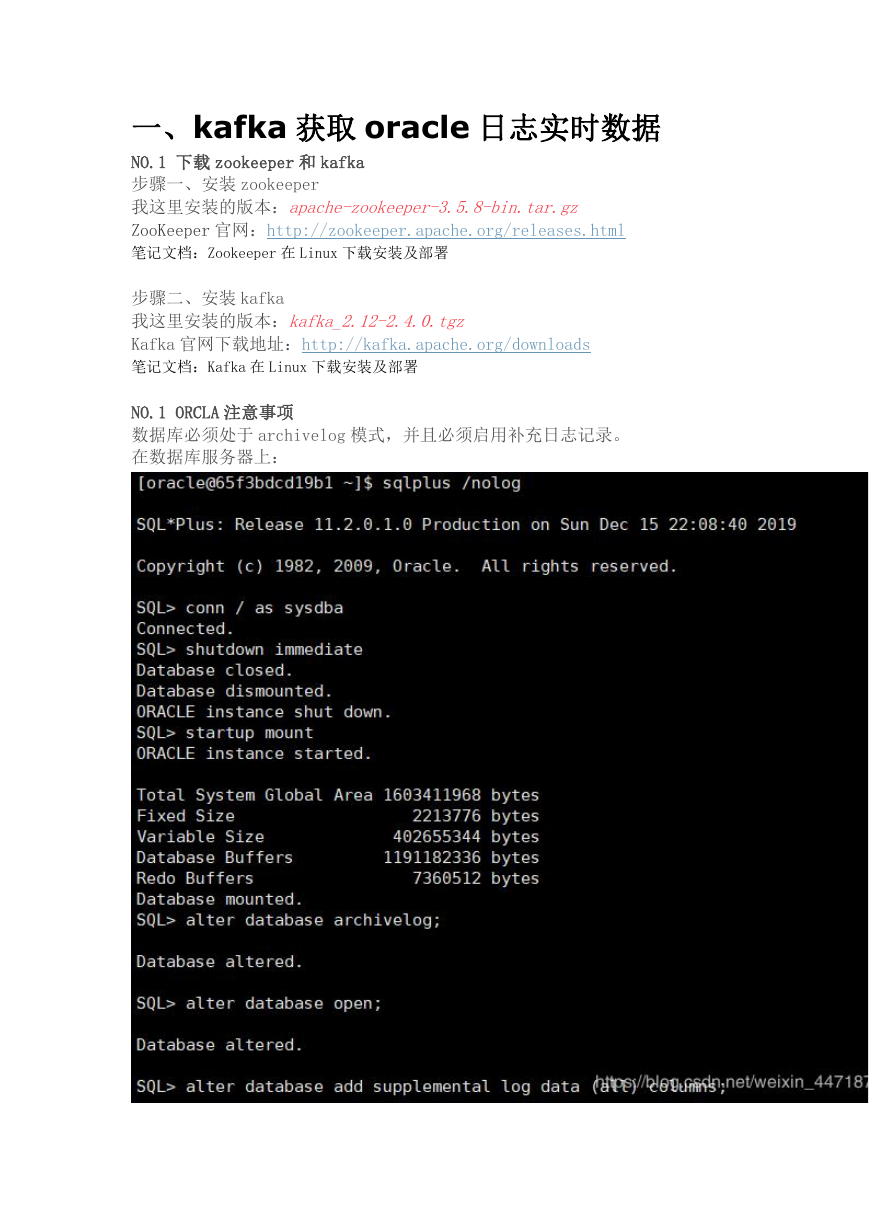The image size is (869, 1228).
Task: Click the 'startup mount' command in terminal
Action: pyautogui.click(x=225, y=733)
